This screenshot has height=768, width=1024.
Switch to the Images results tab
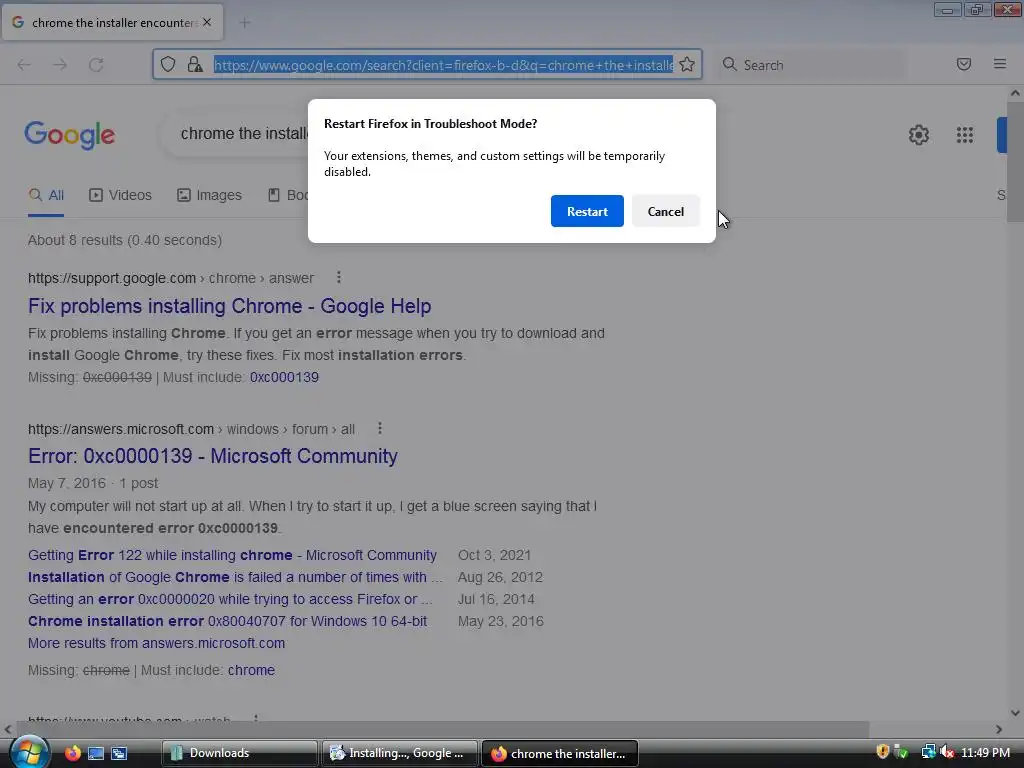(x=209, y=195)
